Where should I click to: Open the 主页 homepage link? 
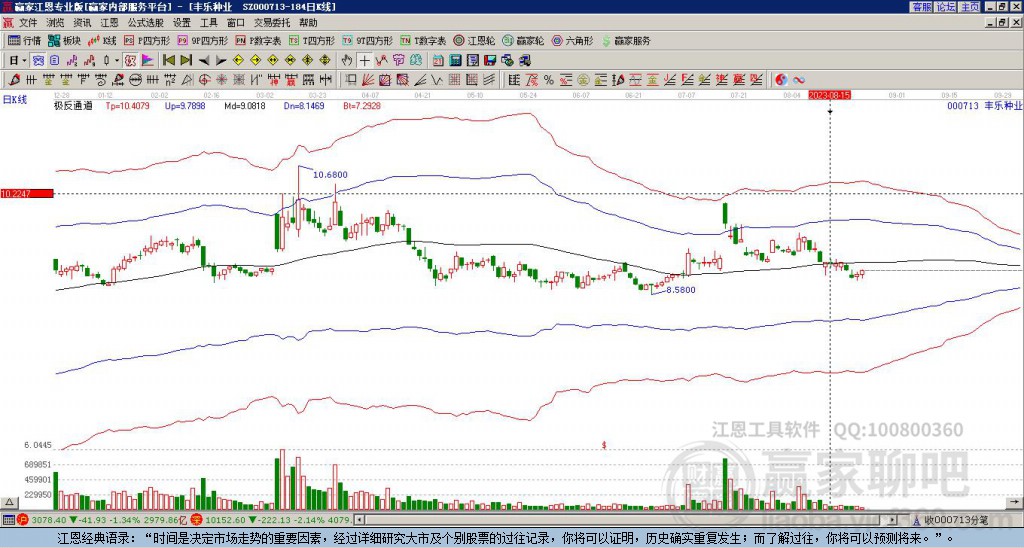point(970,7)
